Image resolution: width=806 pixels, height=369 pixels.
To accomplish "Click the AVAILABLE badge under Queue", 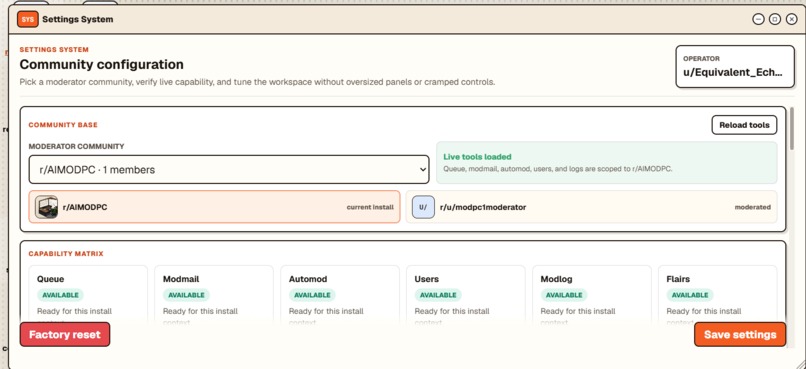I will (x=60, y=295).
